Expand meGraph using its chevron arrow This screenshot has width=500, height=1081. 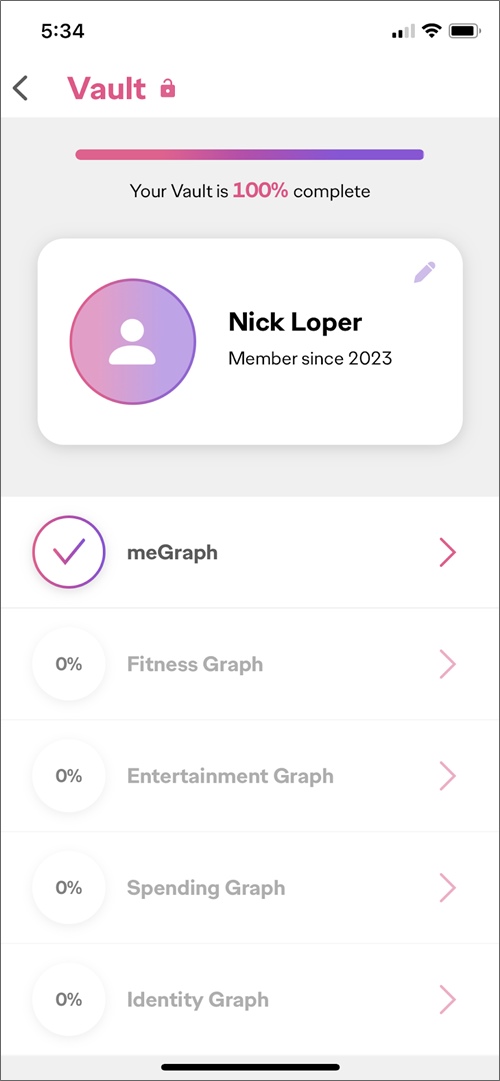pos(448,553)
